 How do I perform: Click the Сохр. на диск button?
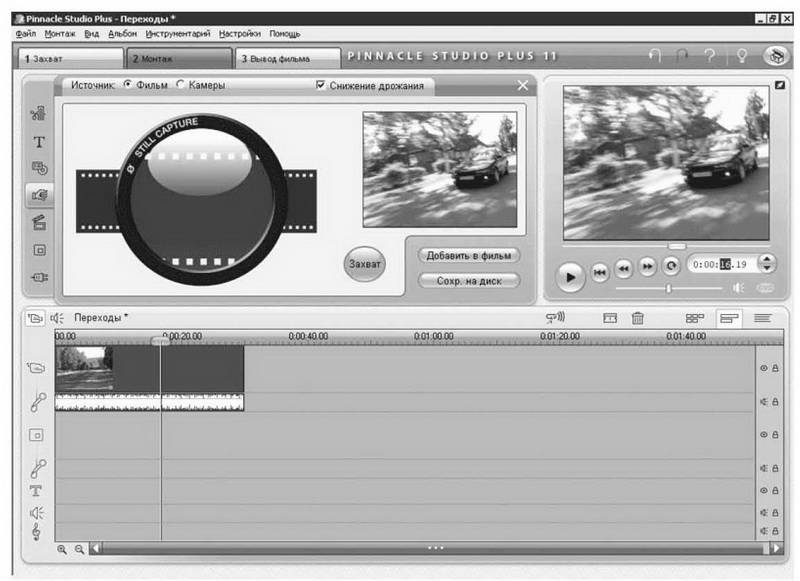(x=469, y=281)
